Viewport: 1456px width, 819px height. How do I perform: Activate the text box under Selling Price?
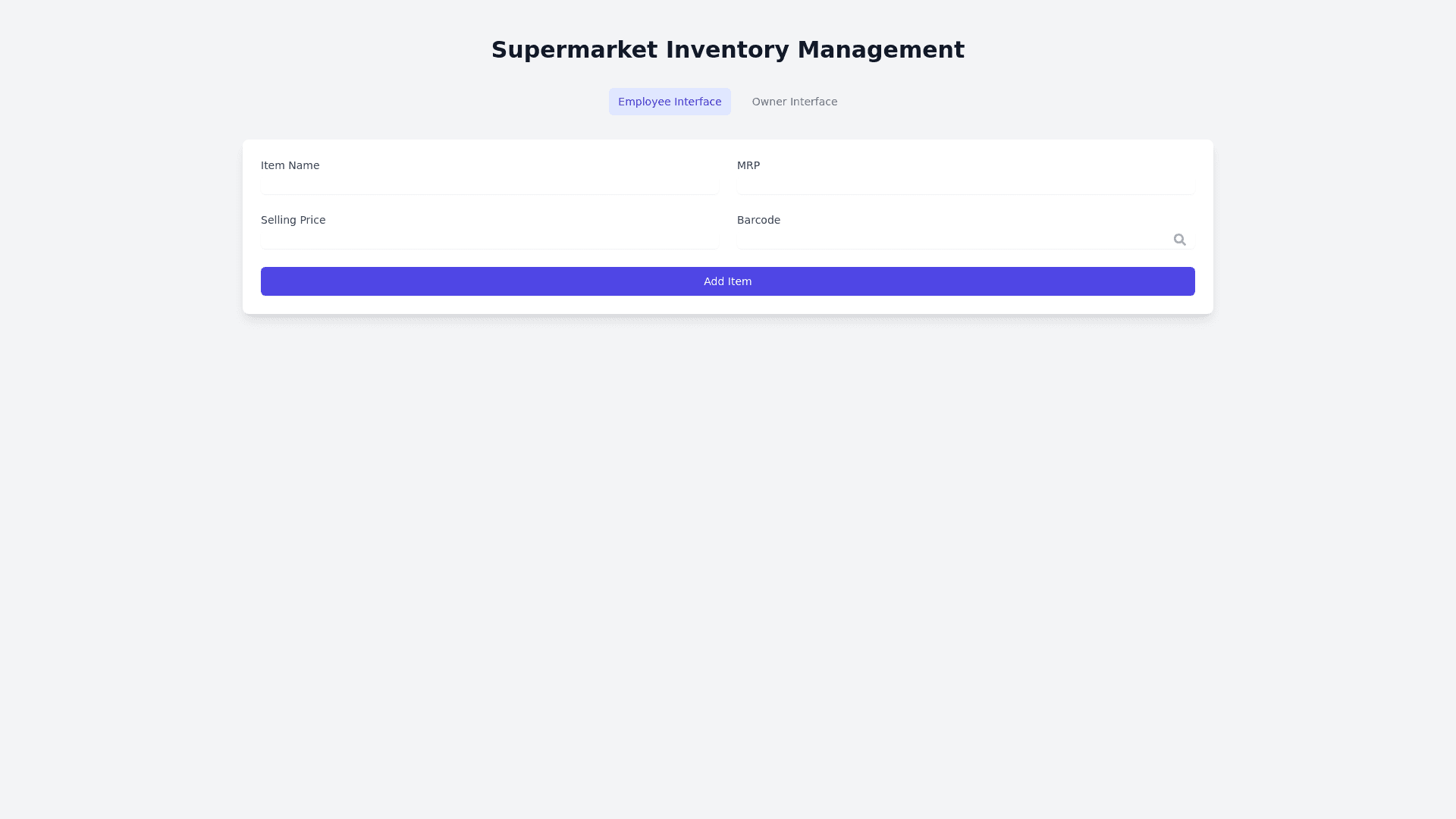point(489,240)
